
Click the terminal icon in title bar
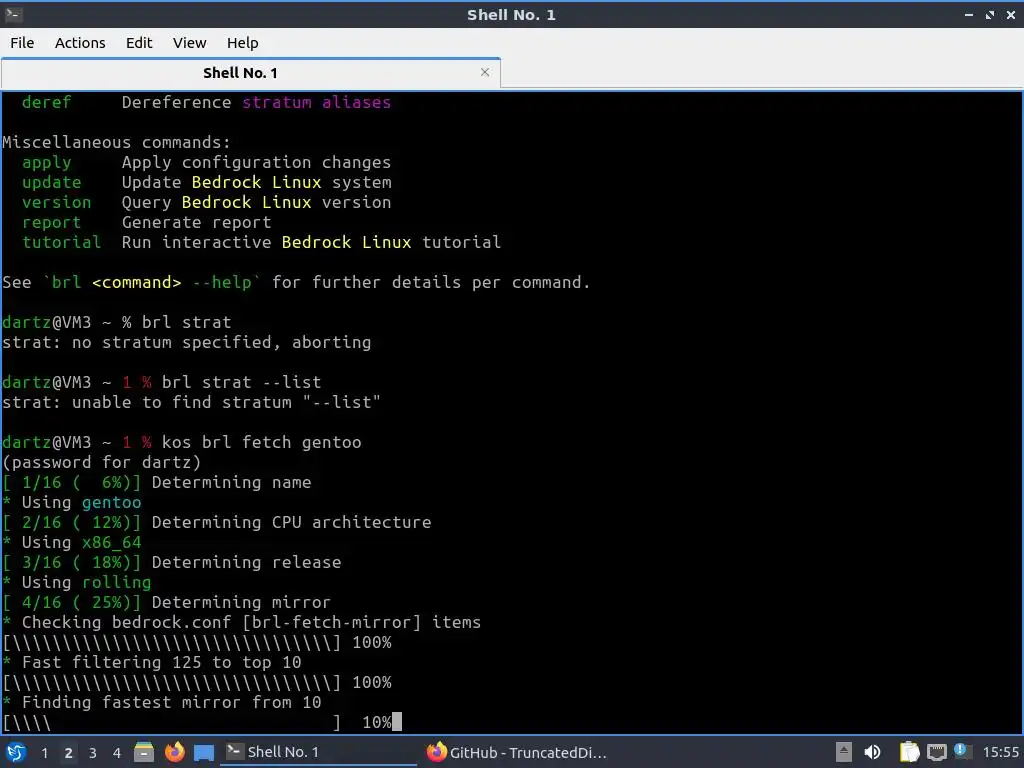pyautogui.click(x=14, y=14)
